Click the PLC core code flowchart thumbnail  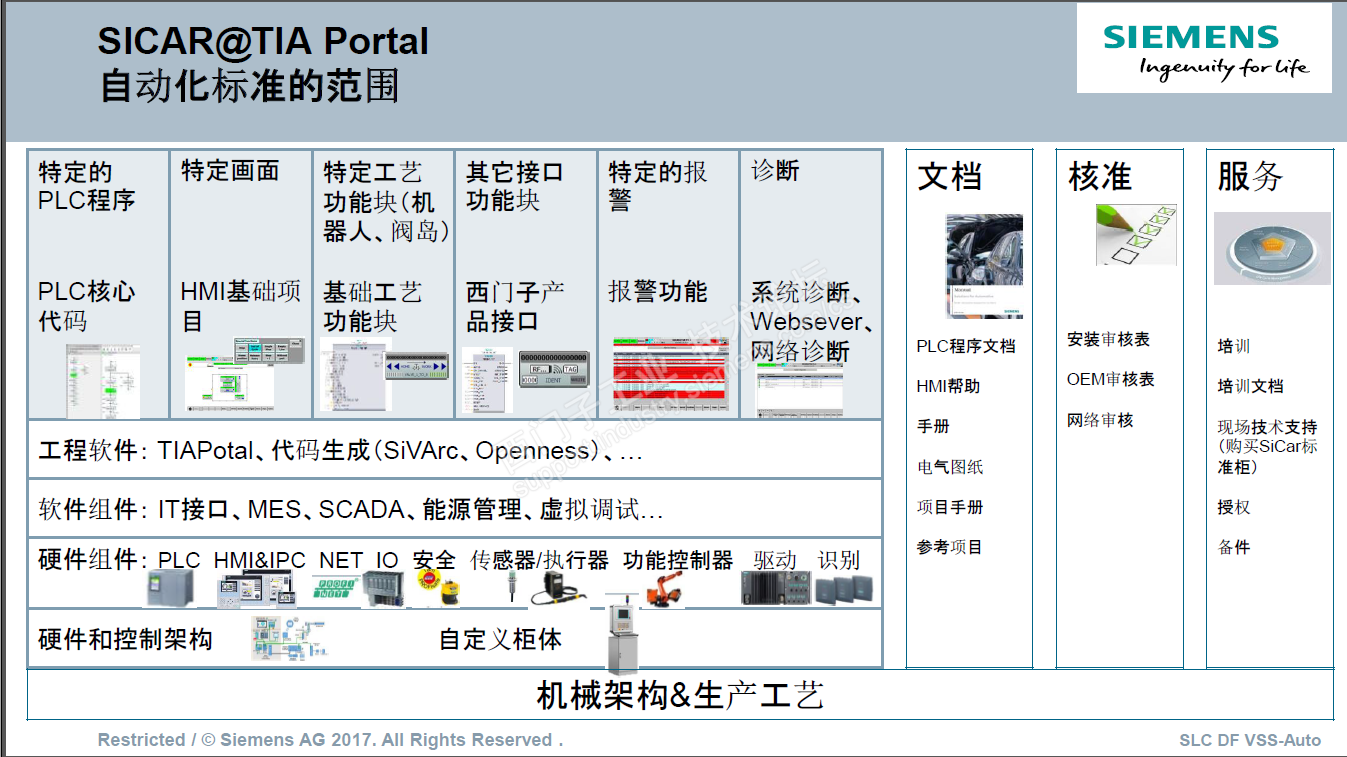point(104,381)
